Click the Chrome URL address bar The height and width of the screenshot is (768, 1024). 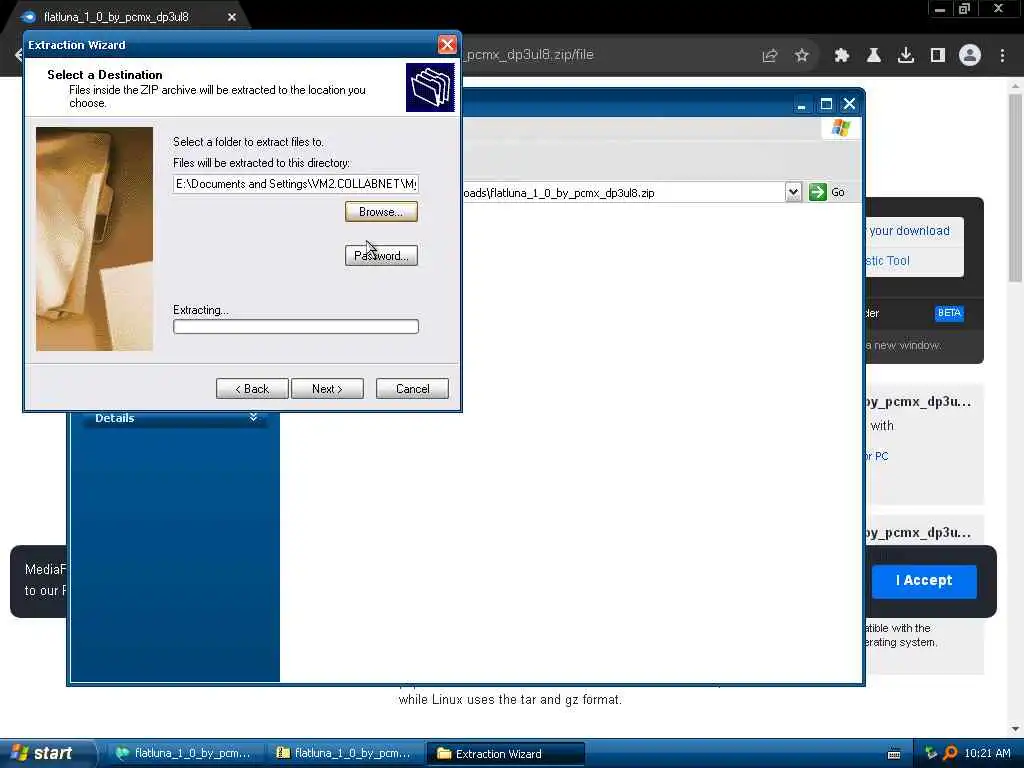coord(607,55)
